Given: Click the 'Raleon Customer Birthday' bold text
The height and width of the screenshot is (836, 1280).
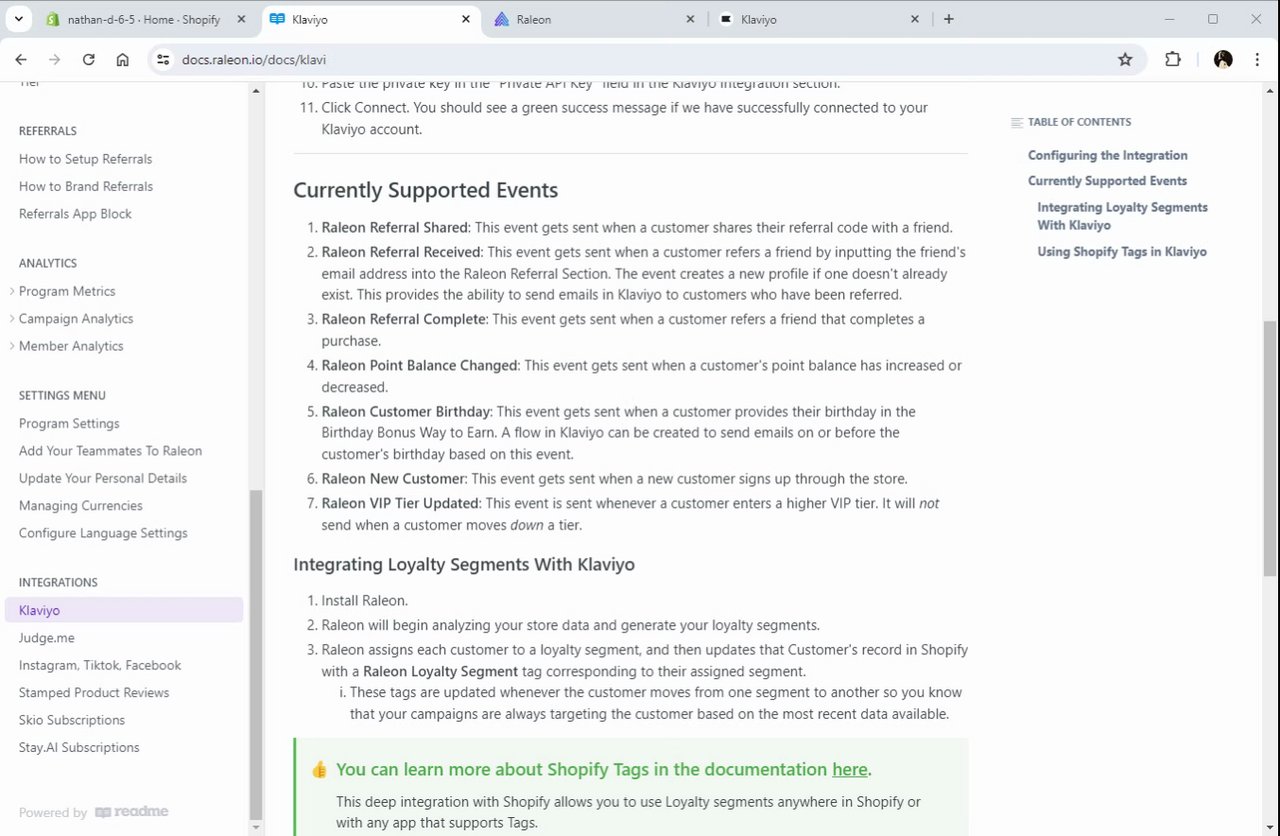Looking at the screenshot, I should [405, 412].
